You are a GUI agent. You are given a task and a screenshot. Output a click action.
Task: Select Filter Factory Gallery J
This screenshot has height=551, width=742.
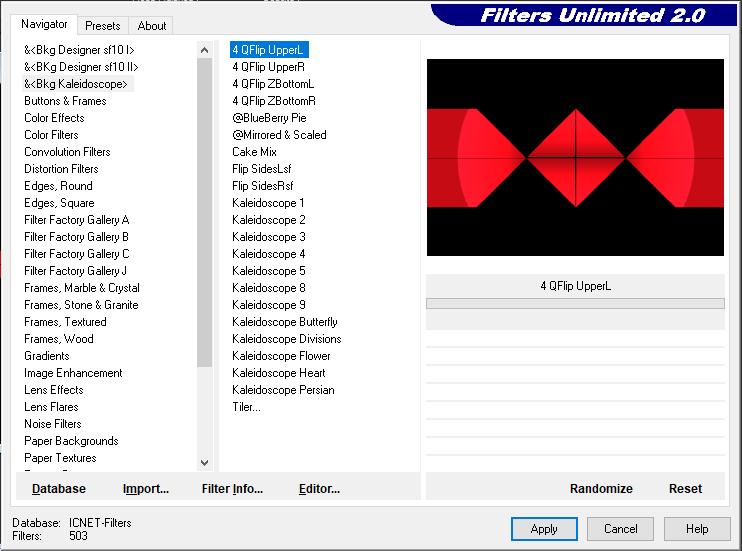click(75, 271)
